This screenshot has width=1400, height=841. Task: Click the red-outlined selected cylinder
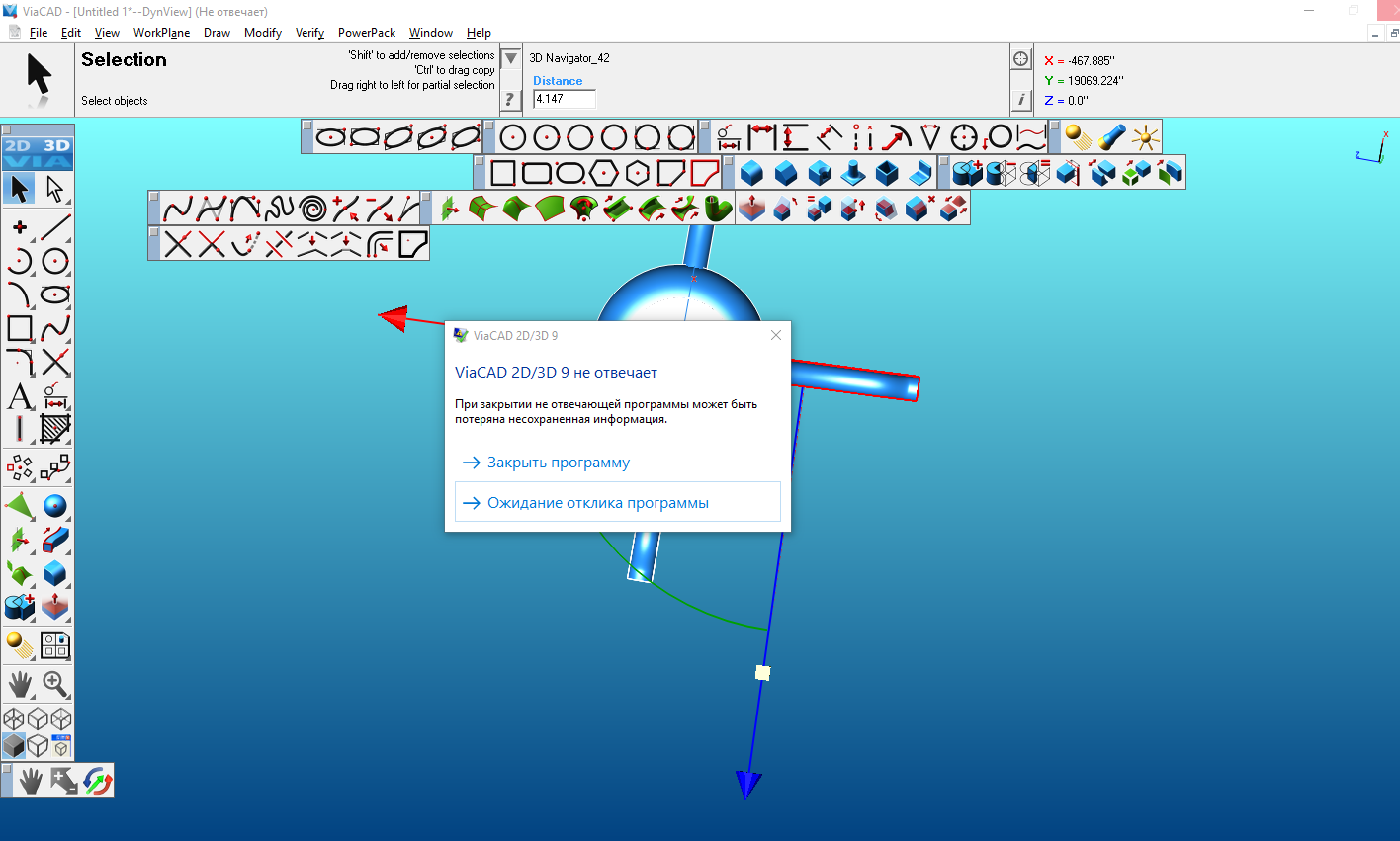click(x=856, y=380)
